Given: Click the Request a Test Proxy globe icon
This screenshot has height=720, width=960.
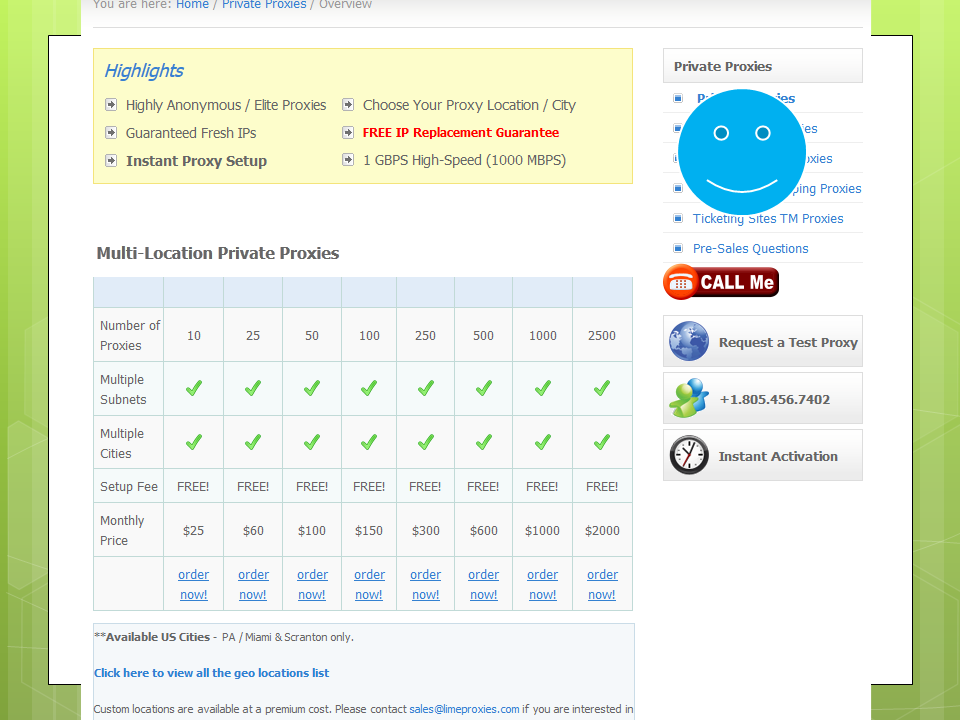Looking at the screenshot, I should [x=689, y=341].
